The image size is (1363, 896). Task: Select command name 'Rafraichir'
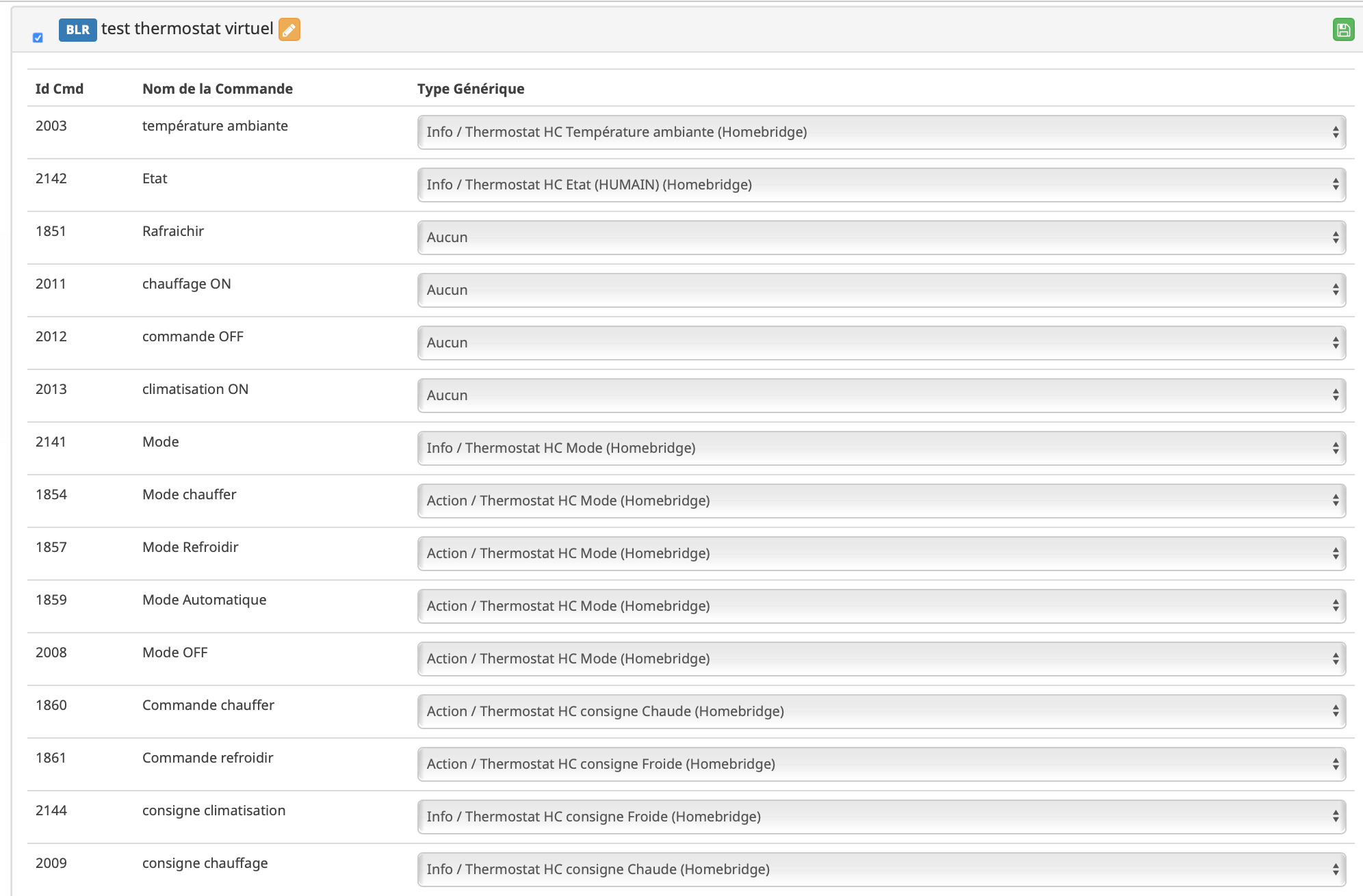pyautogui.click(x=173, y=231)
